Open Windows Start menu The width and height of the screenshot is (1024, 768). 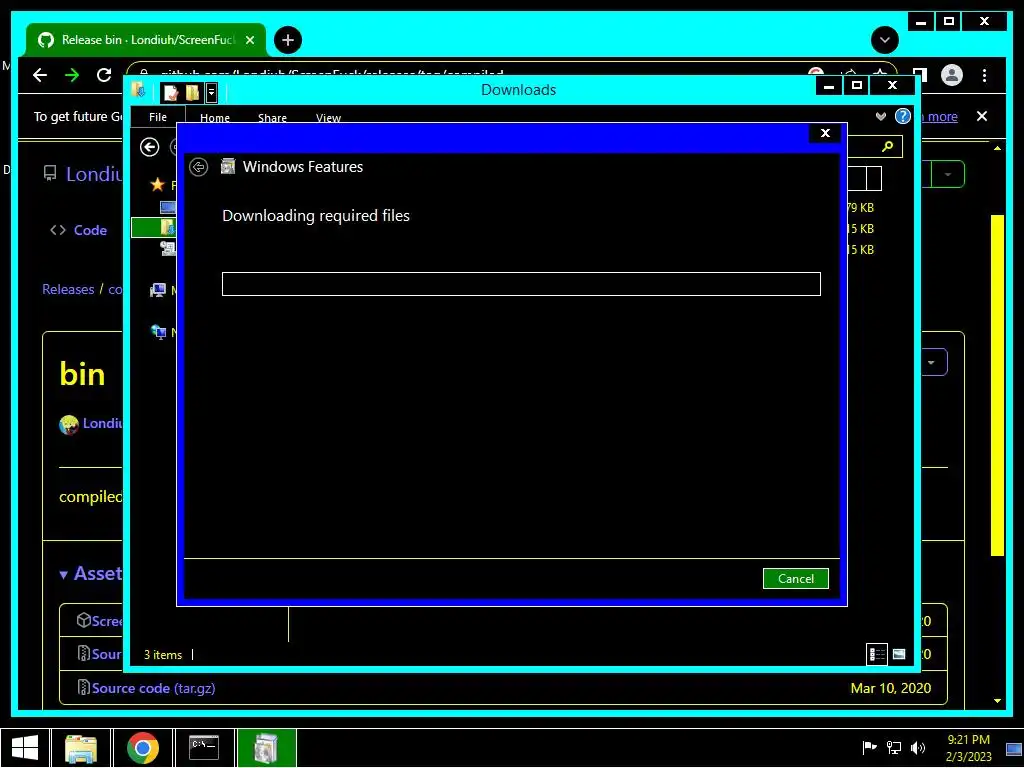[x=24, y=748]
